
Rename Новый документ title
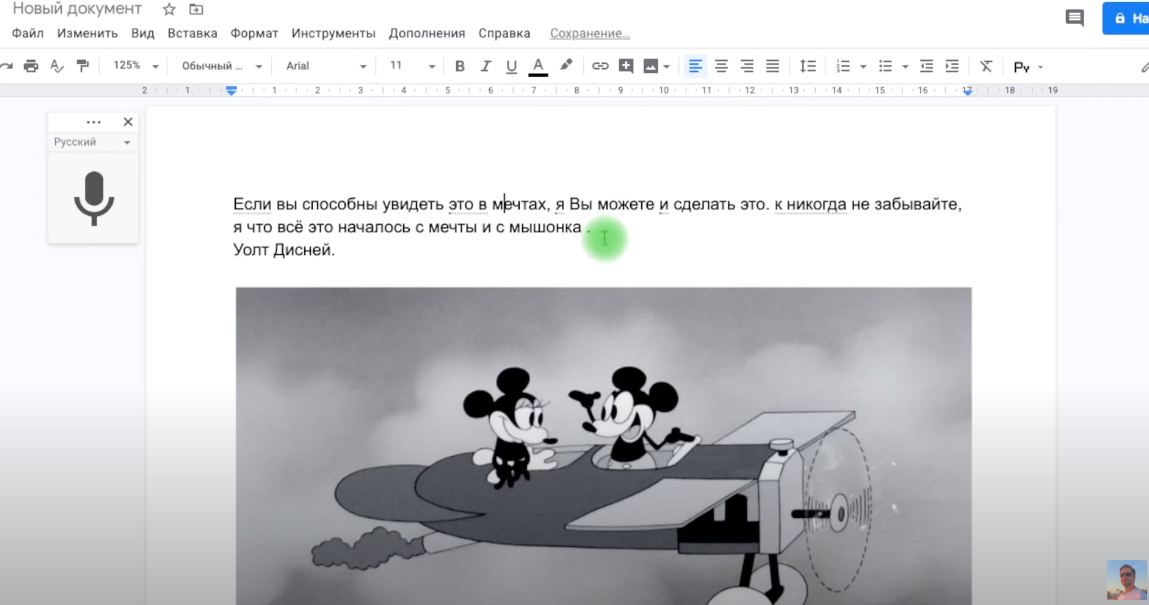(x=77, y=9)
